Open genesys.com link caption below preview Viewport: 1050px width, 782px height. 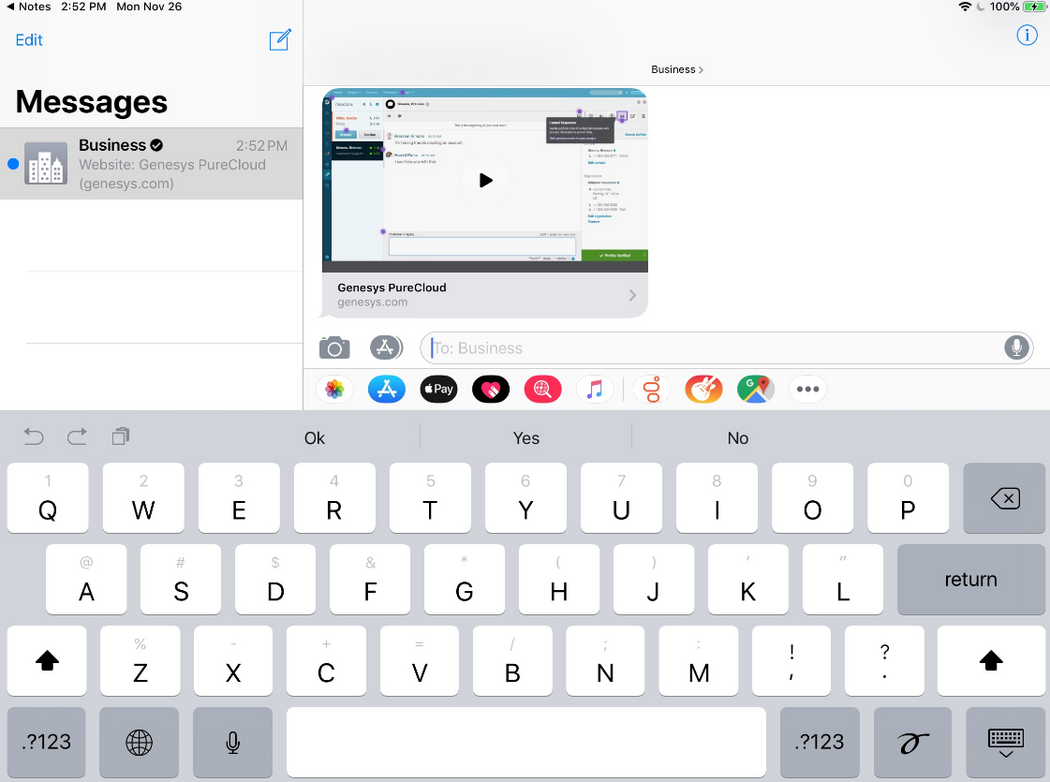tap(372, 303)
